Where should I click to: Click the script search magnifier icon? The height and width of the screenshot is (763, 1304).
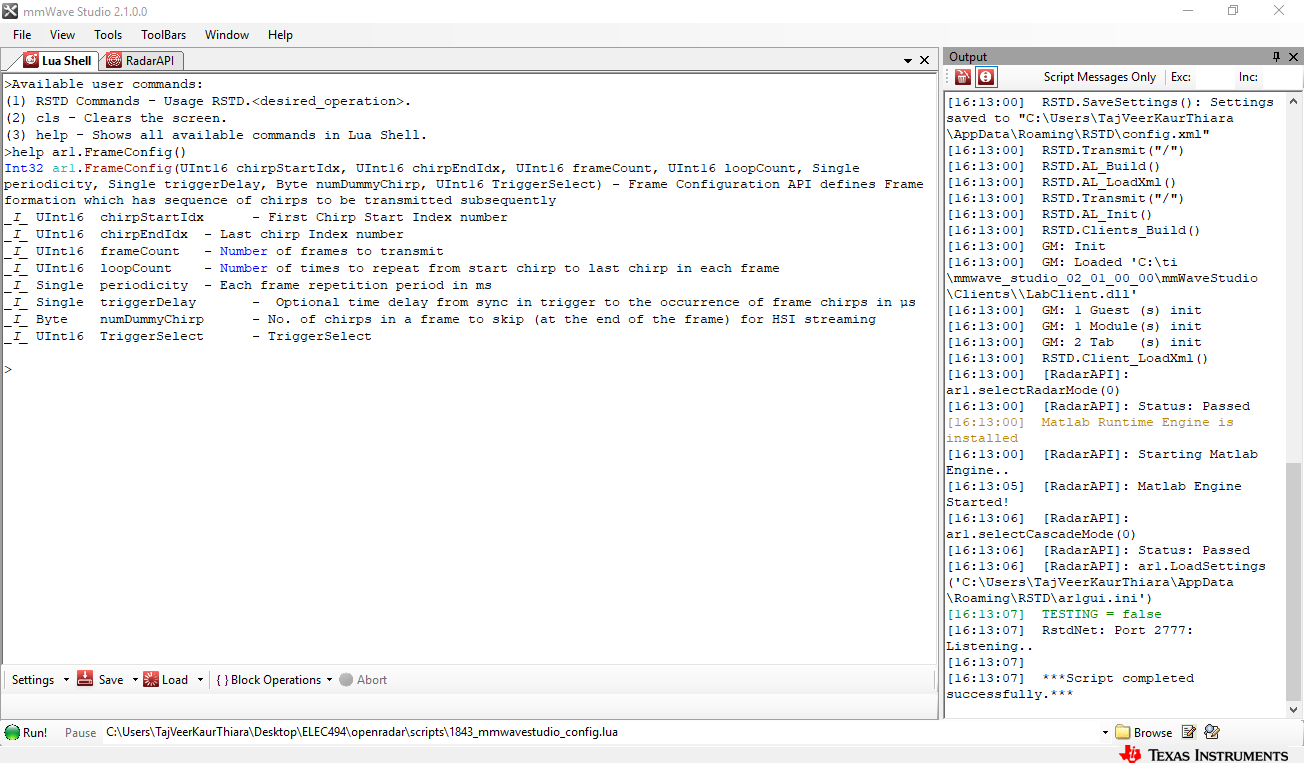pos(1211,732)
